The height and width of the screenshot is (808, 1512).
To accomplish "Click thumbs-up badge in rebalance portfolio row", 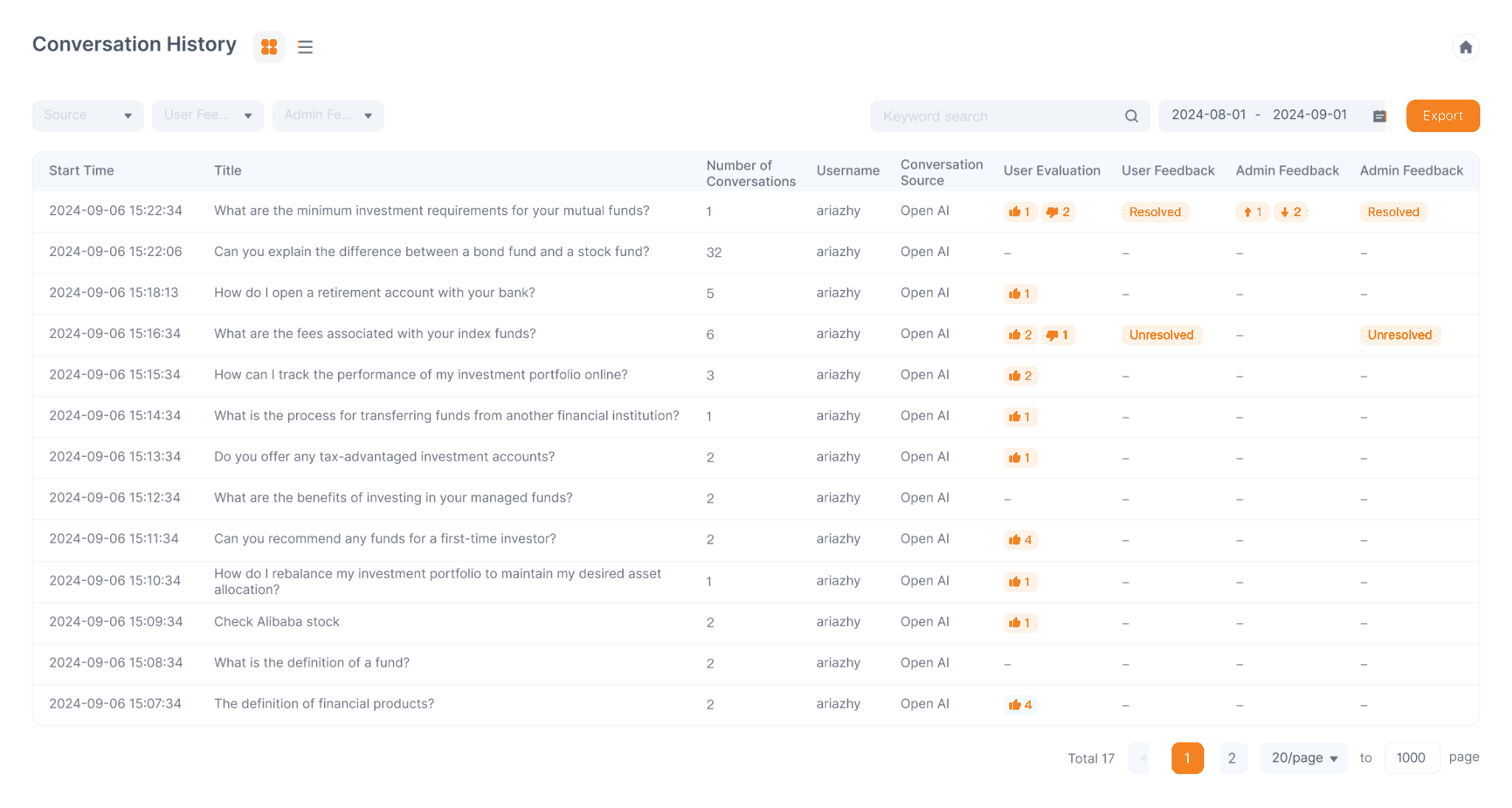I will tap(1020, 582).
